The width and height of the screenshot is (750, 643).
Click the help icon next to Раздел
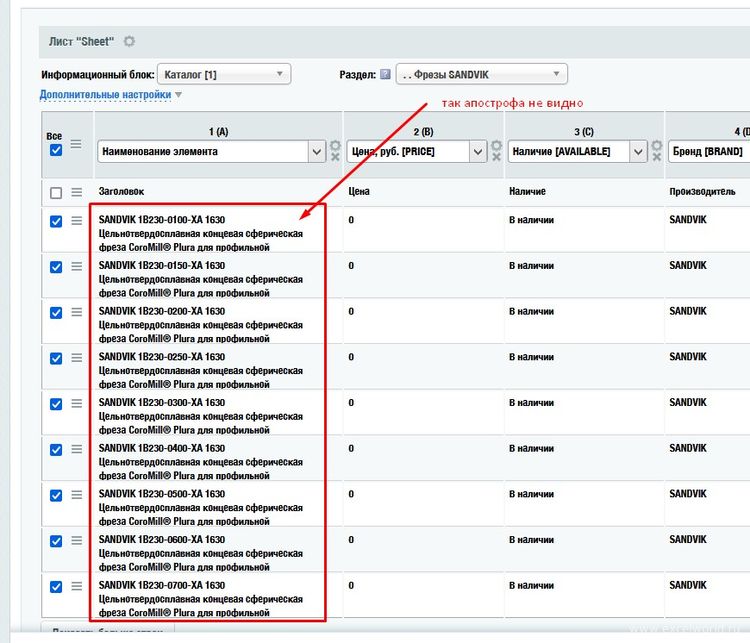click(385, 74)
